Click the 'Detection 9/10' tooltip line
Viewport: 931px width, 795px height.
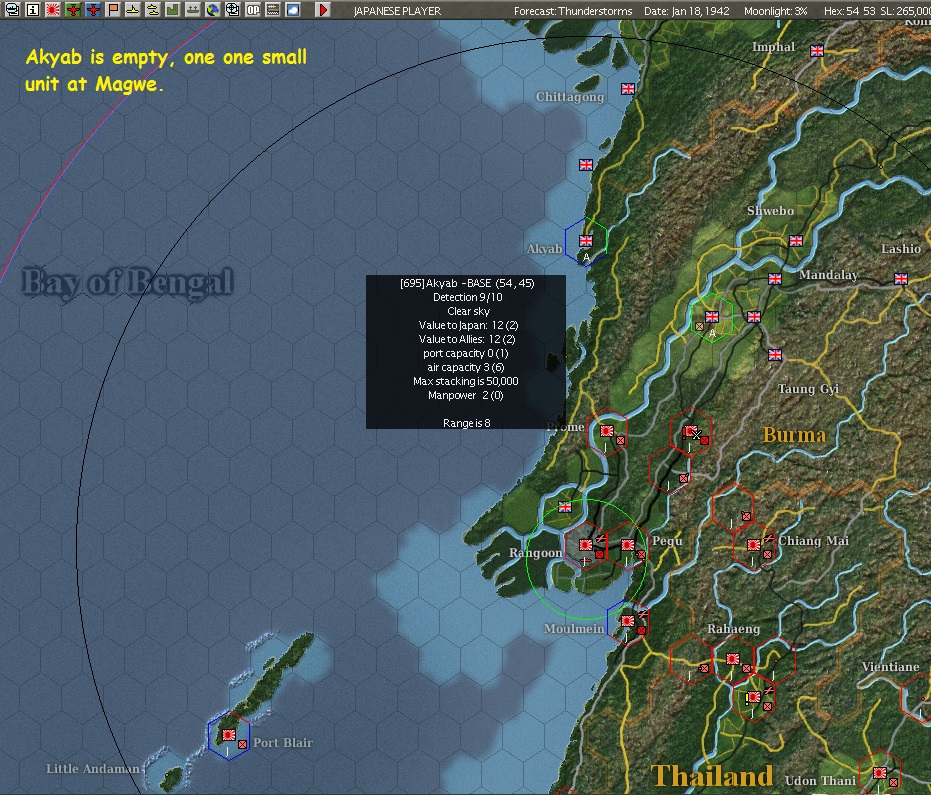(467, 297)
